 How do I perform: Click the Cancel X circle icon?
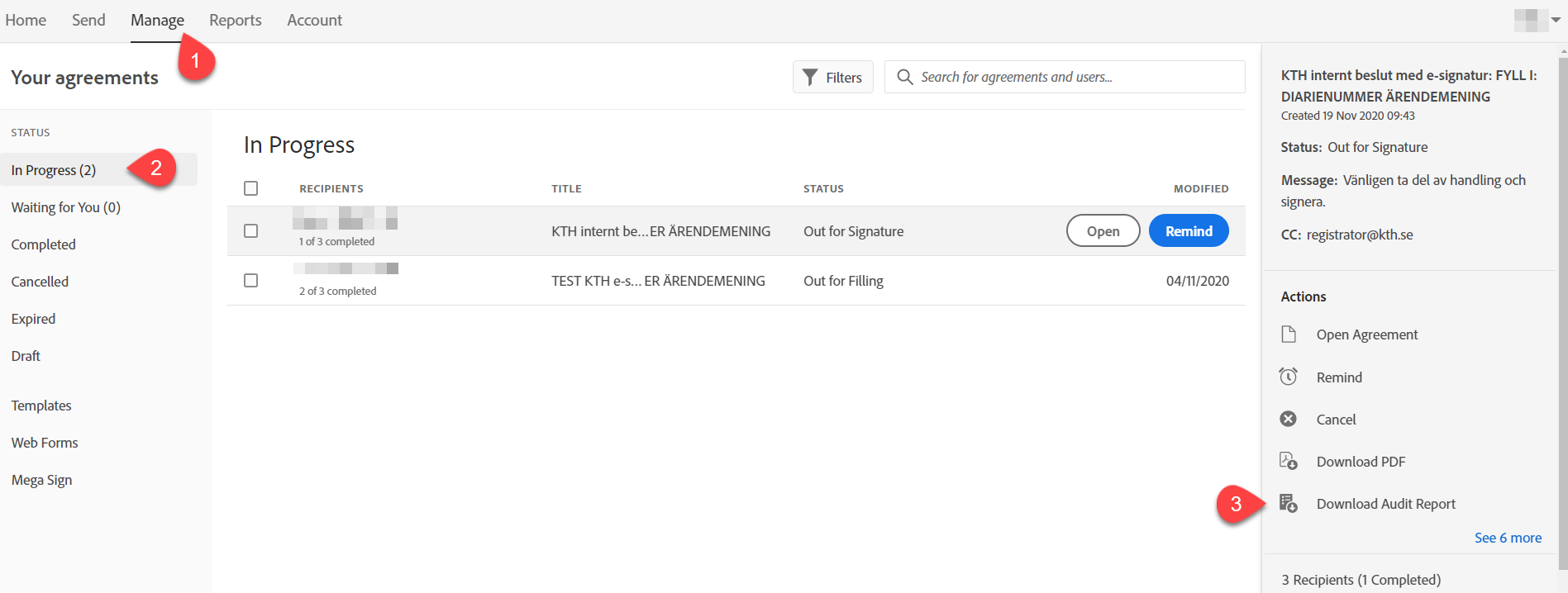tap(1288, 419)
